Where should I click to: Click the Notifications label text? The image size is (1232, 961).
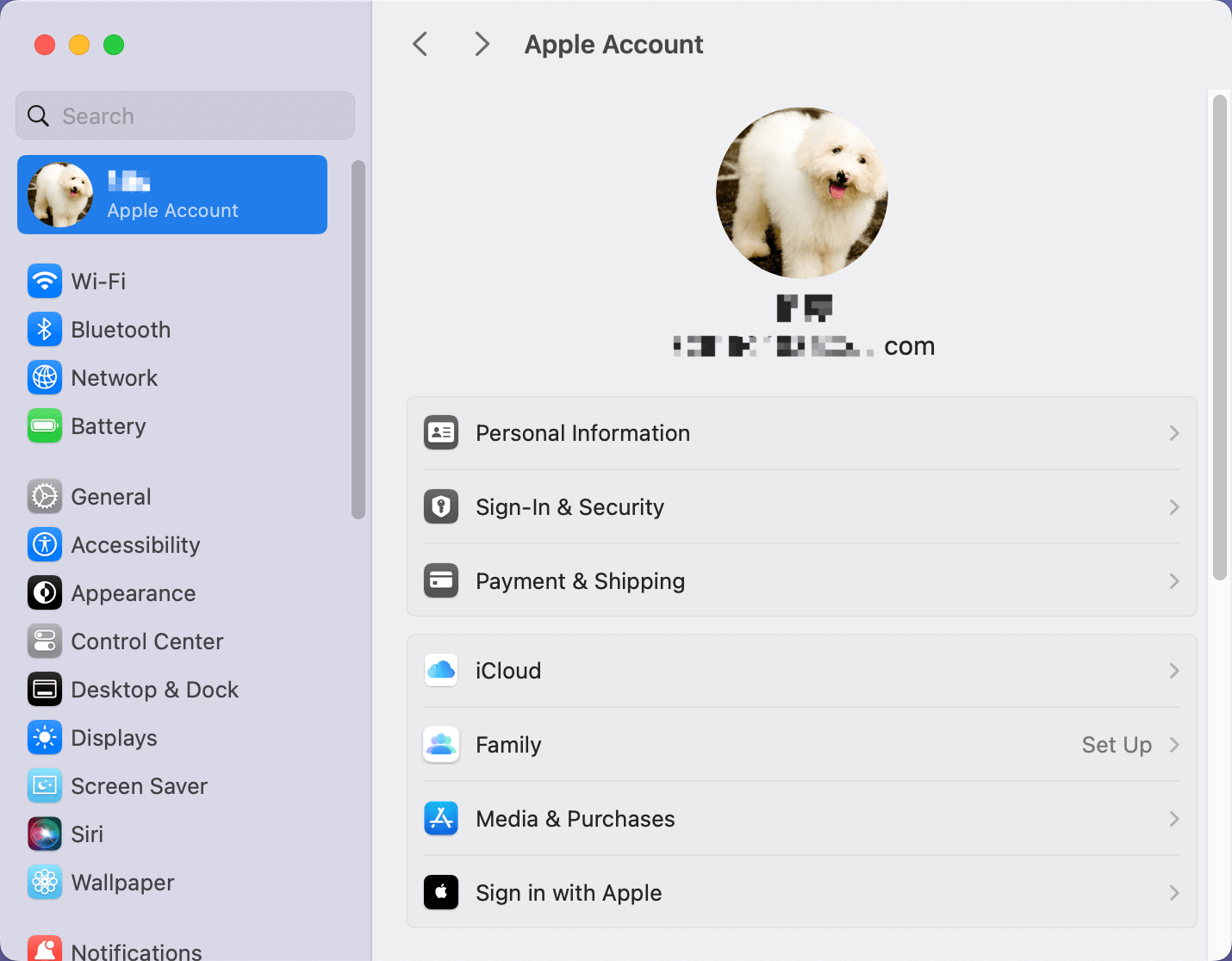point(136,951)
